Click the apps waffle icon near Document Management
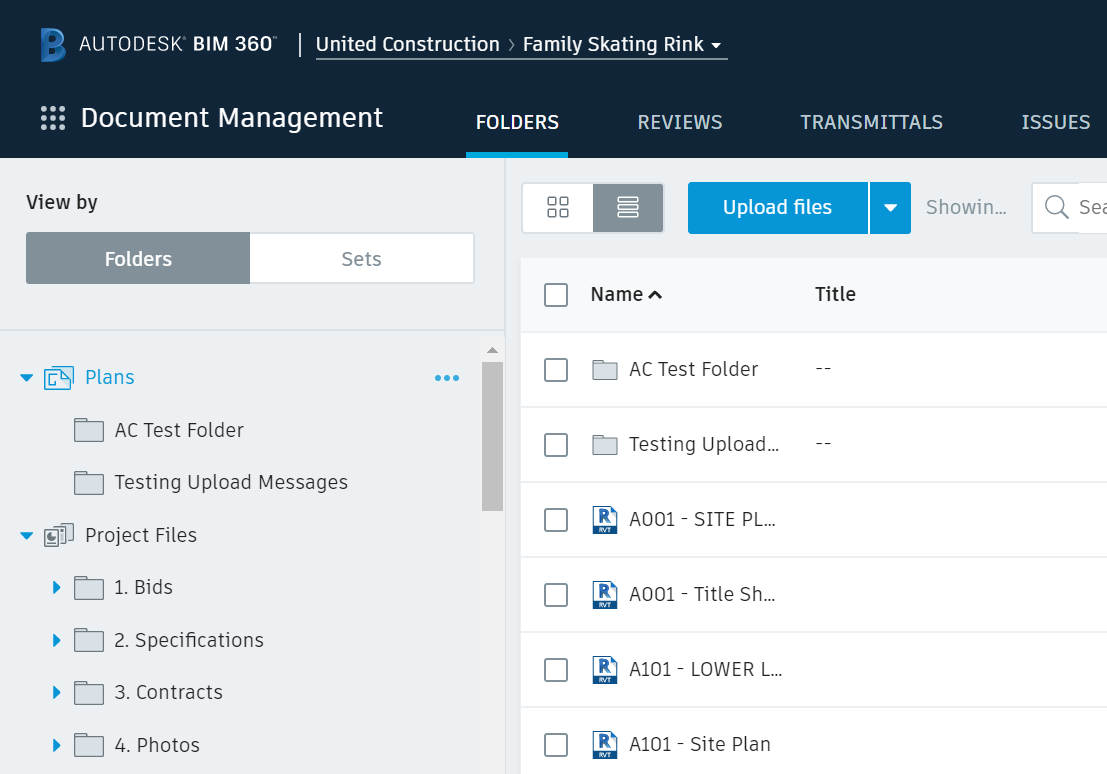Image resolution: width=1107 pixels, height=774 pixels. click(52, 118)
